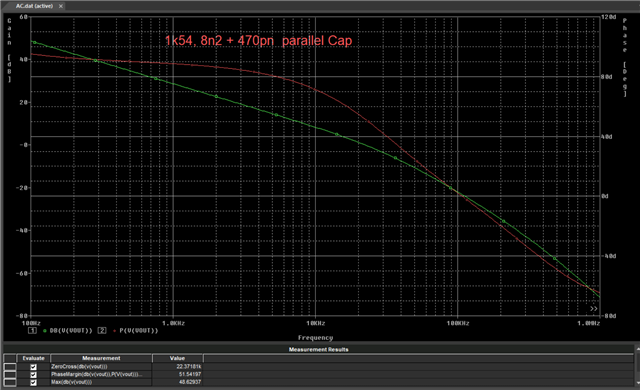The height and width of the screenshot is (390, 640).
Task: Close the AC.dat tab
Action: pos(61,6)
